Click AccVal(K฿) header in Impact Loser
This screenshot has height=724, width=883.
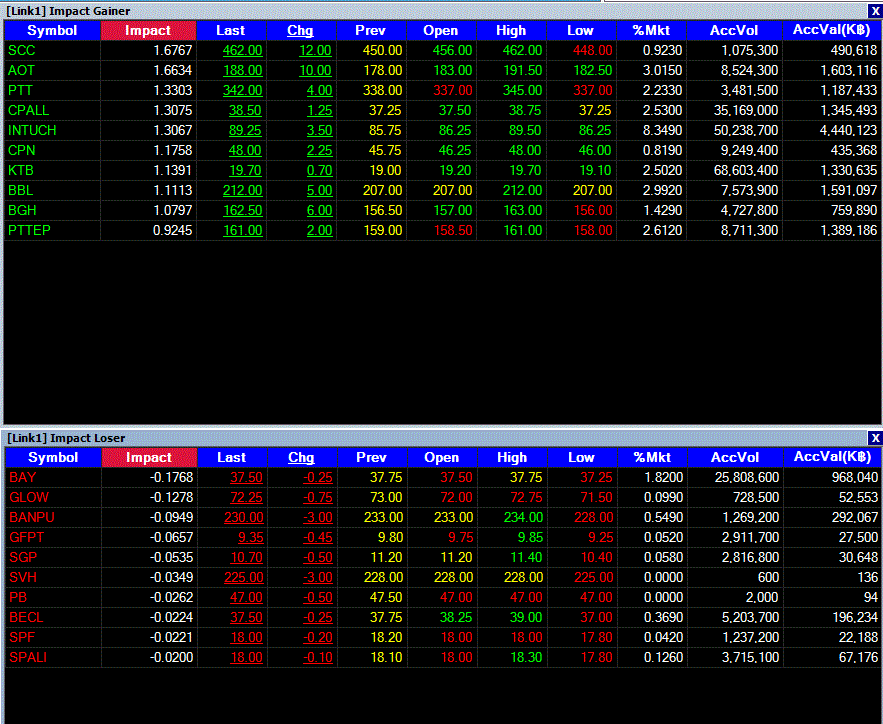coord(833,457)
